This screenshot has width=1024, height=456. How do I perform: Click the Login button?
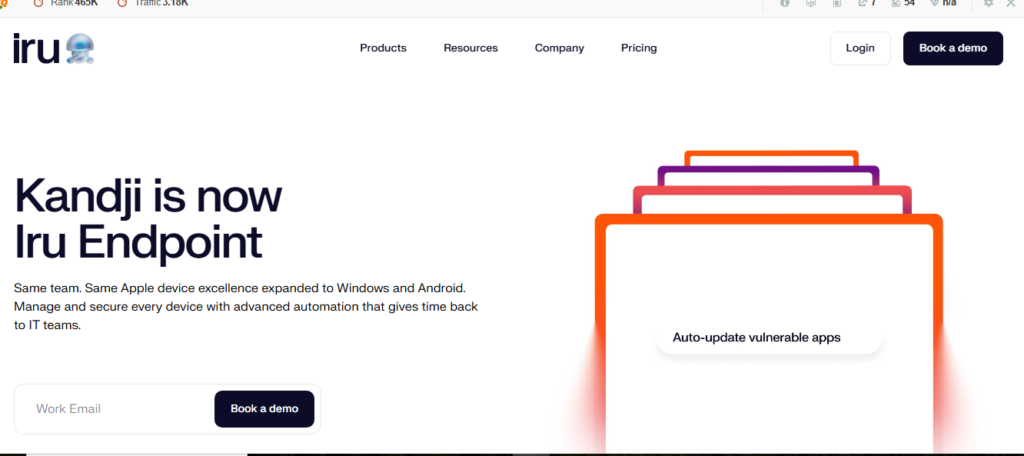(x=860, y=48)
